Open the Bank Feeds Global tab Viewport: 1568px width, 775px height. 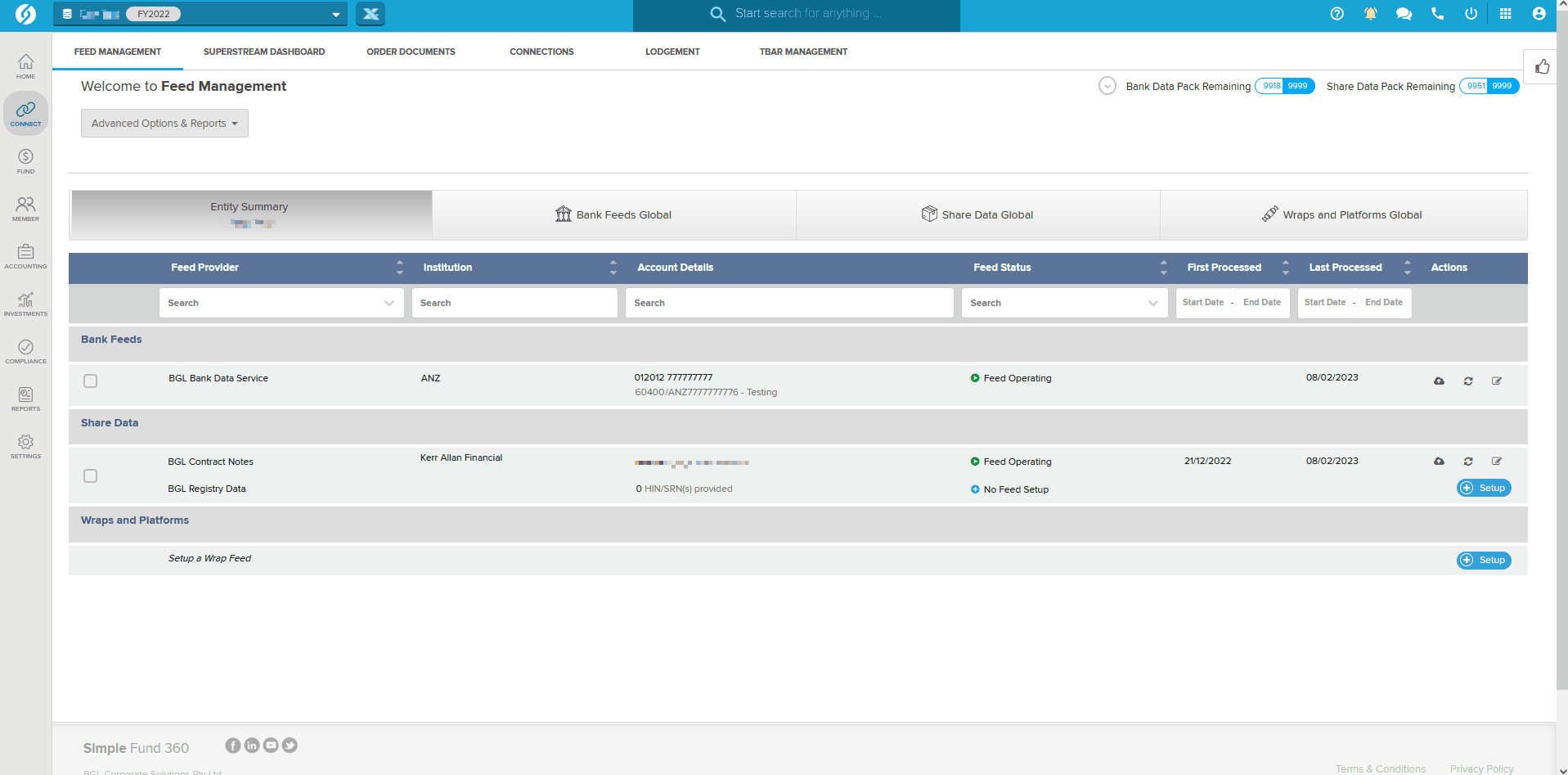pos(613,215)
